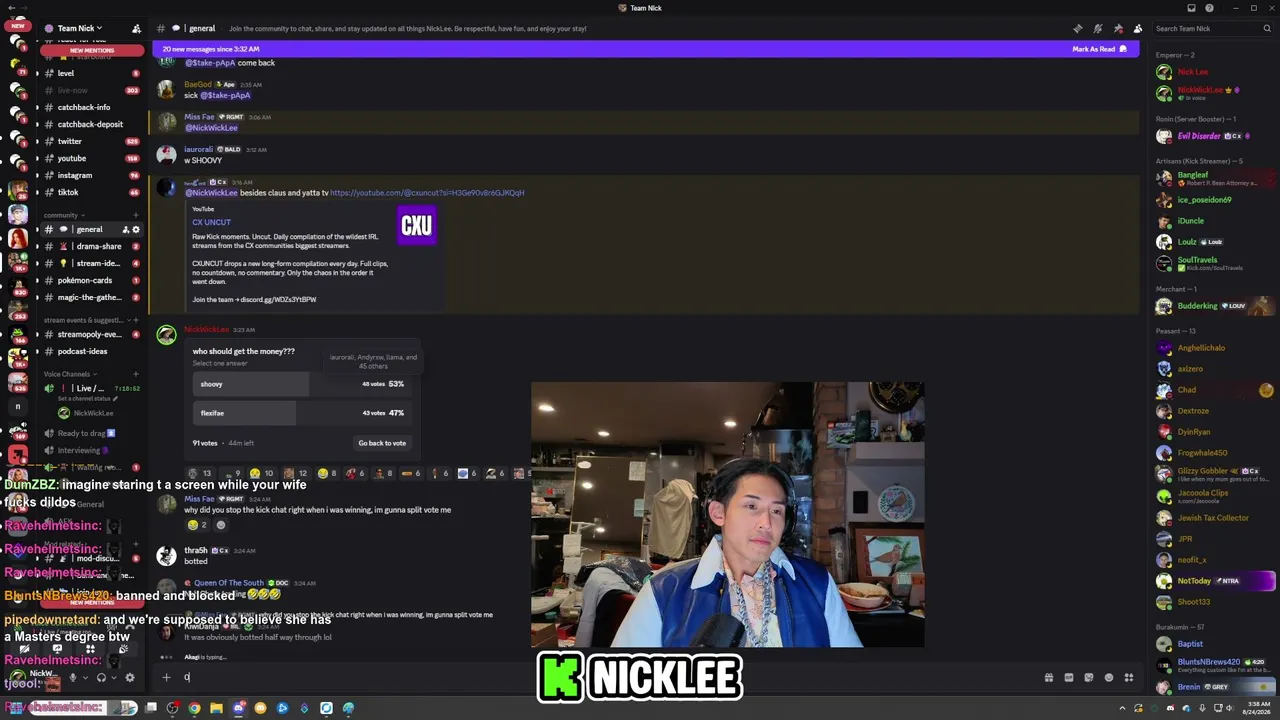
Task: Select the shoovy poll answer
Action: [301, 384]
